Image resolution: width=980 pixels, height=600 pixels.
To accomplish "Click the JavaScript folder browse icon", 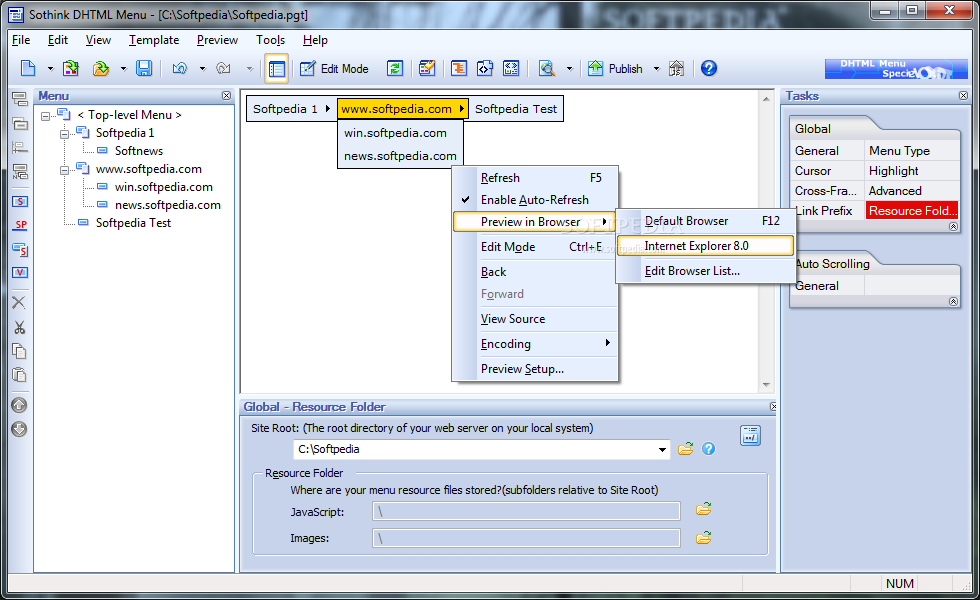I will pos(704,509).
